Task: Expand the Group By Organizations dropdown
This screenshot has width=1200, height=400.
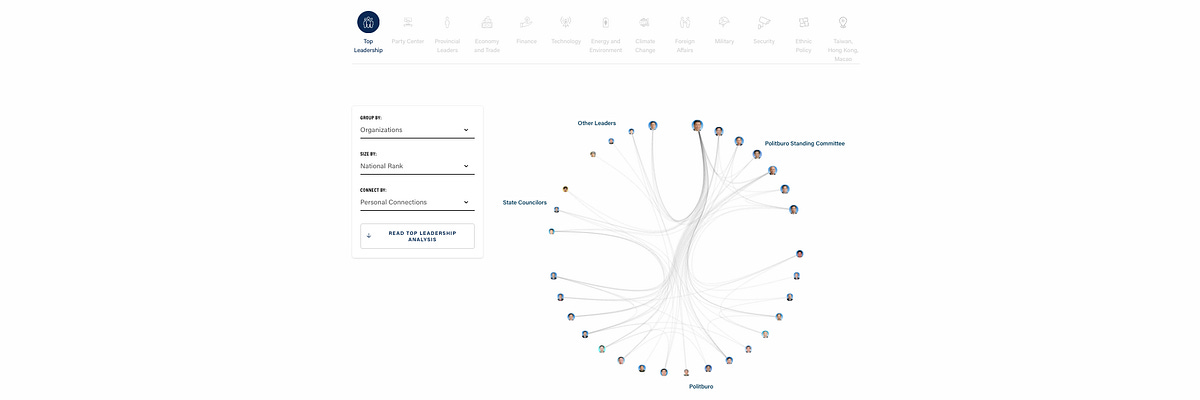Action: (417, 130)
